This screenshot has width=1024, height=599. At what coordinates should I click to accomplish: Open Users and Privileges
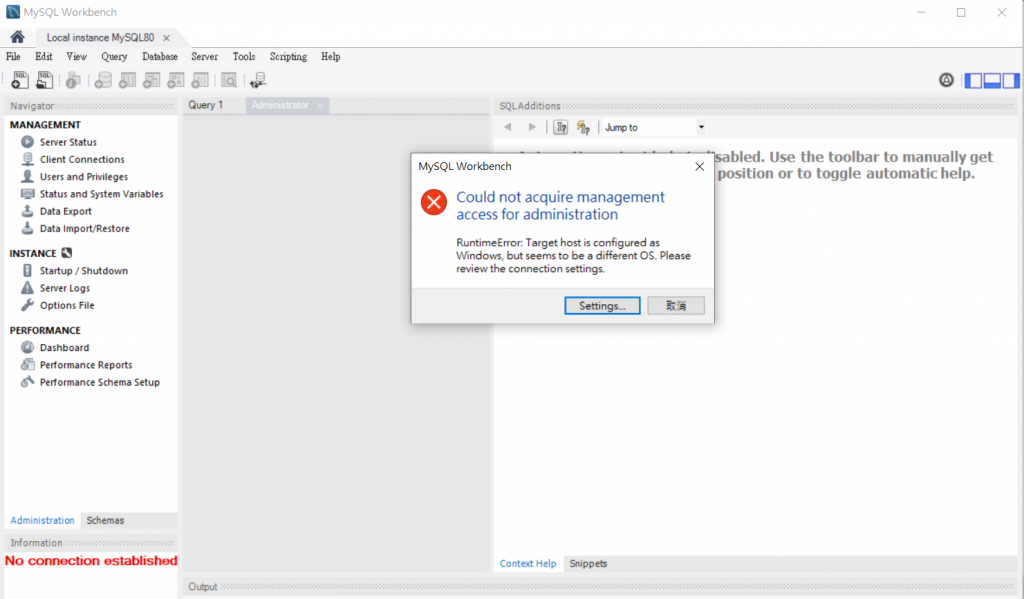pyautogui.click(x=84, y=176)
